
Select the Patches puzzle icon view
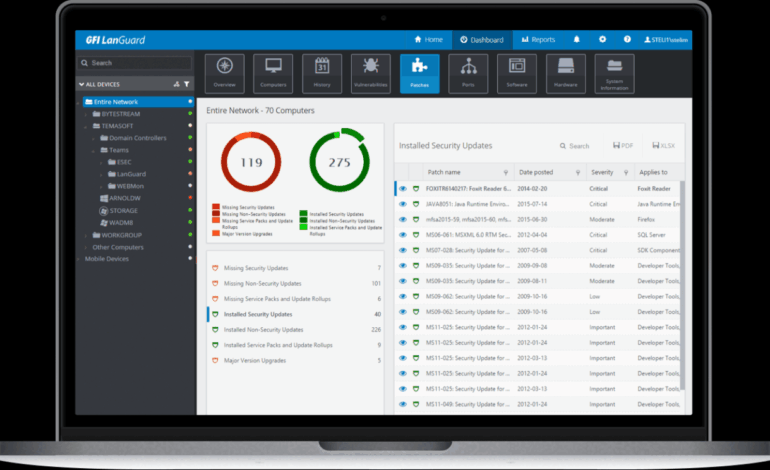419,74
